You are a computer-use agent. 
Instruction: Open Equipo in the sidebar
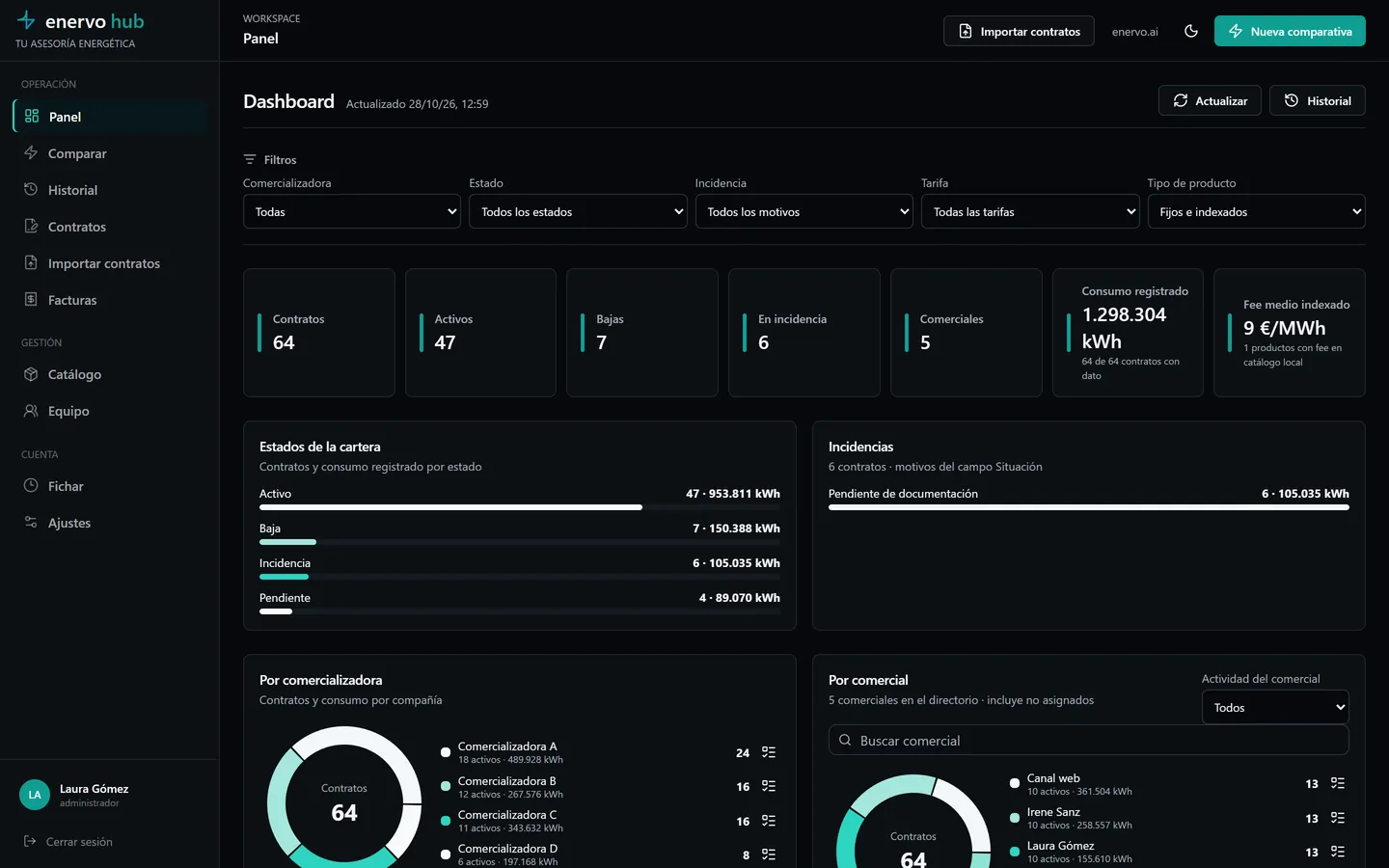coord(111,411)
